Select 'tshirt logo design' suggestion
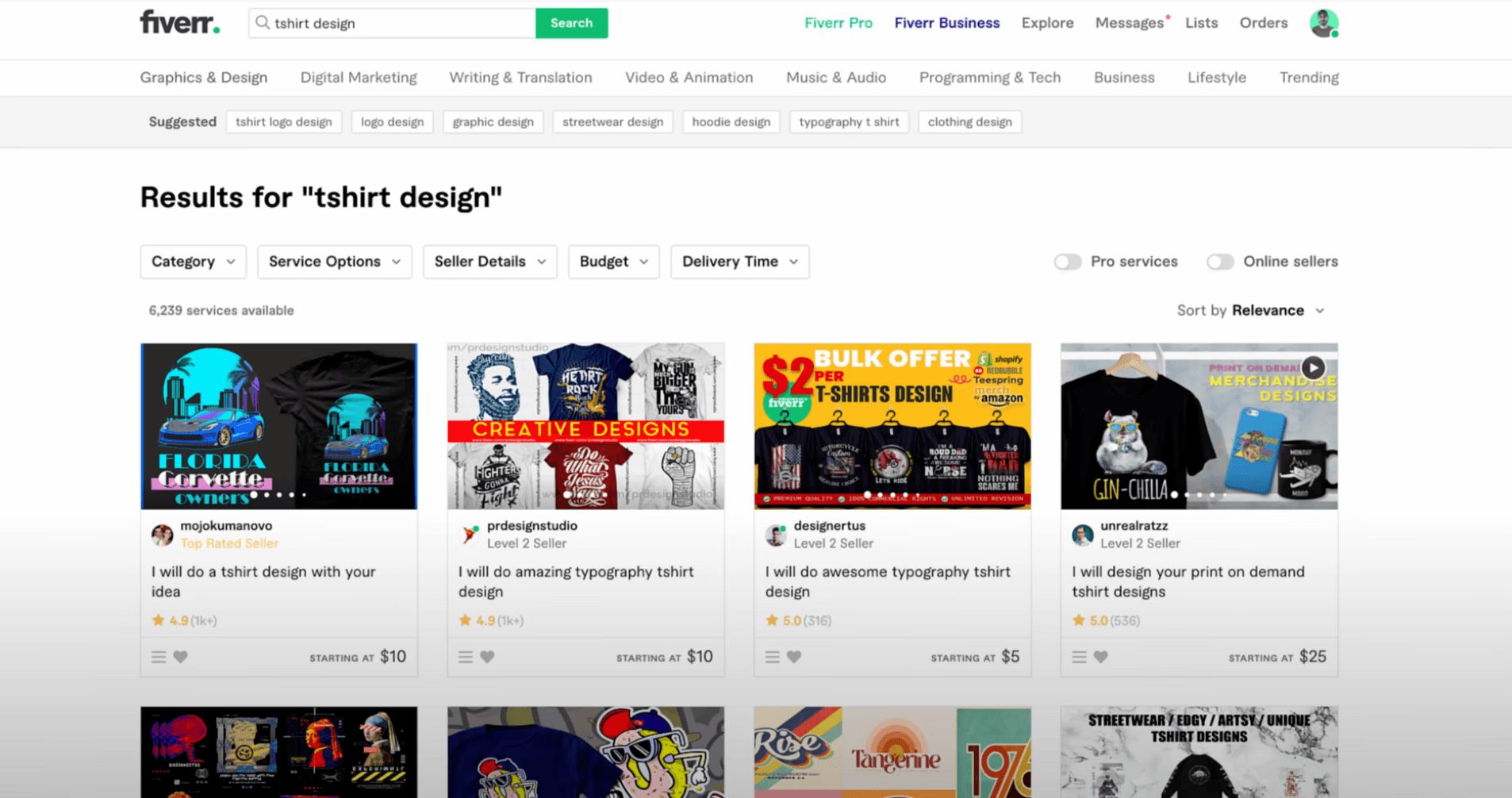Screen dimensions: 1512x798 (283, 122)
